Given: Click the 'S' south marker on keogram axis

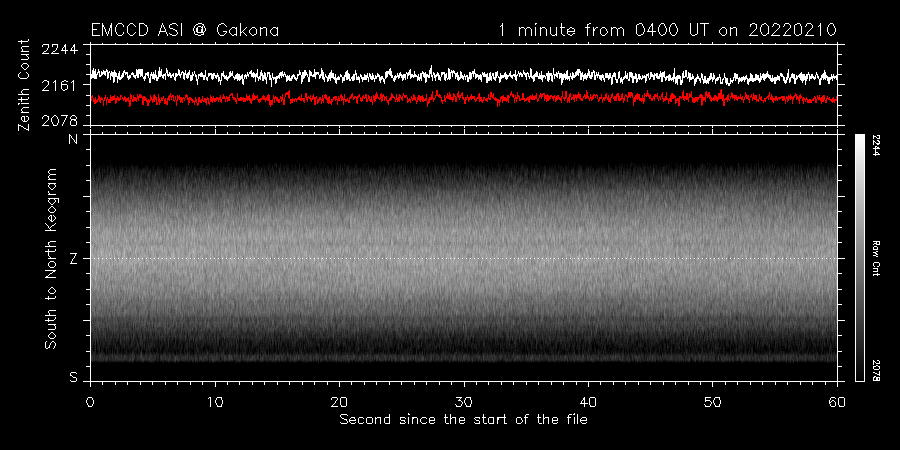Looking at the screenshot, I should pyautogui.click(x=73, y=378).
